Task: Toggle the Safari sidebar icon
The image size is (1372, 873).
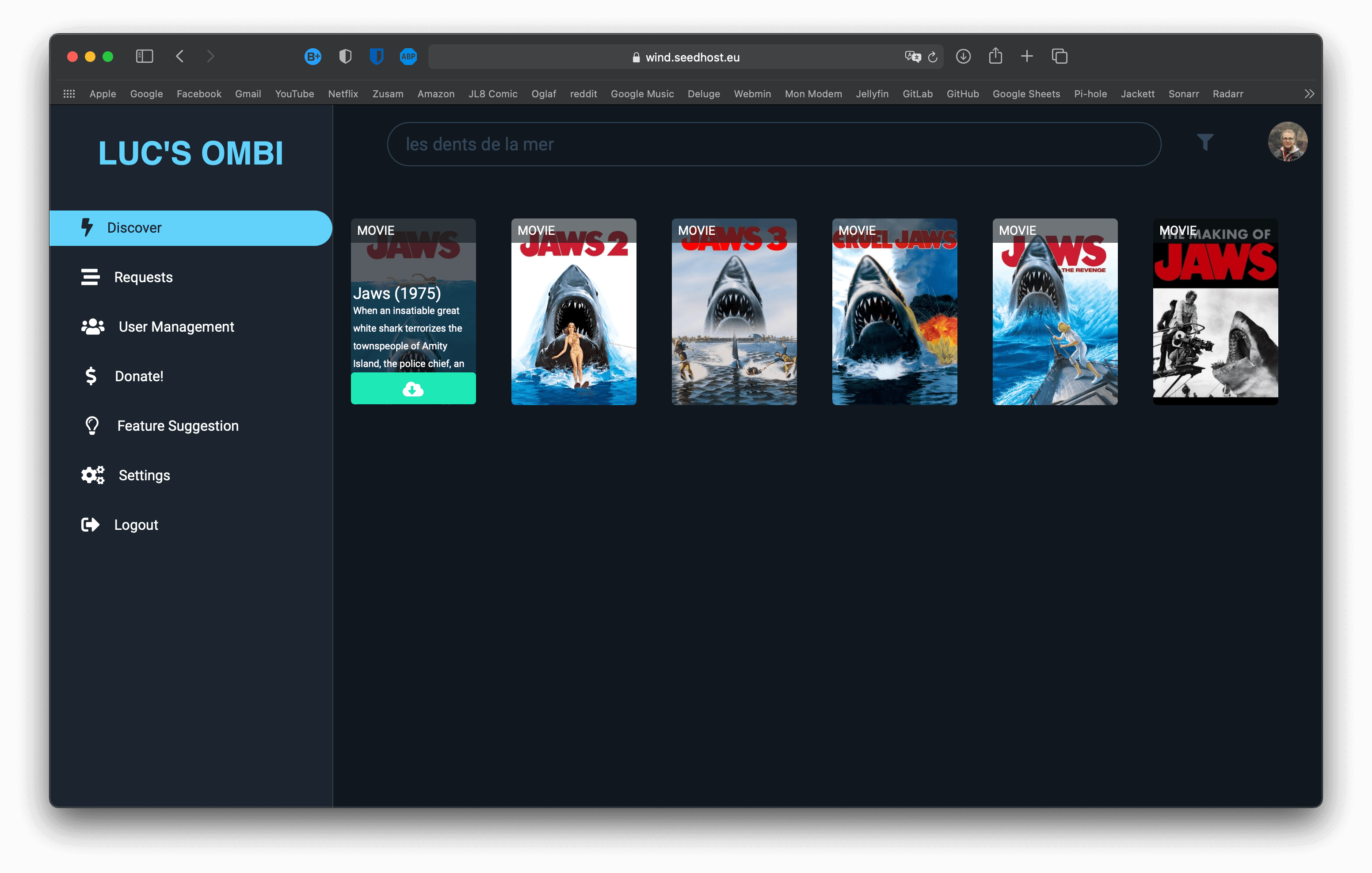Action: tap(144, 57)
